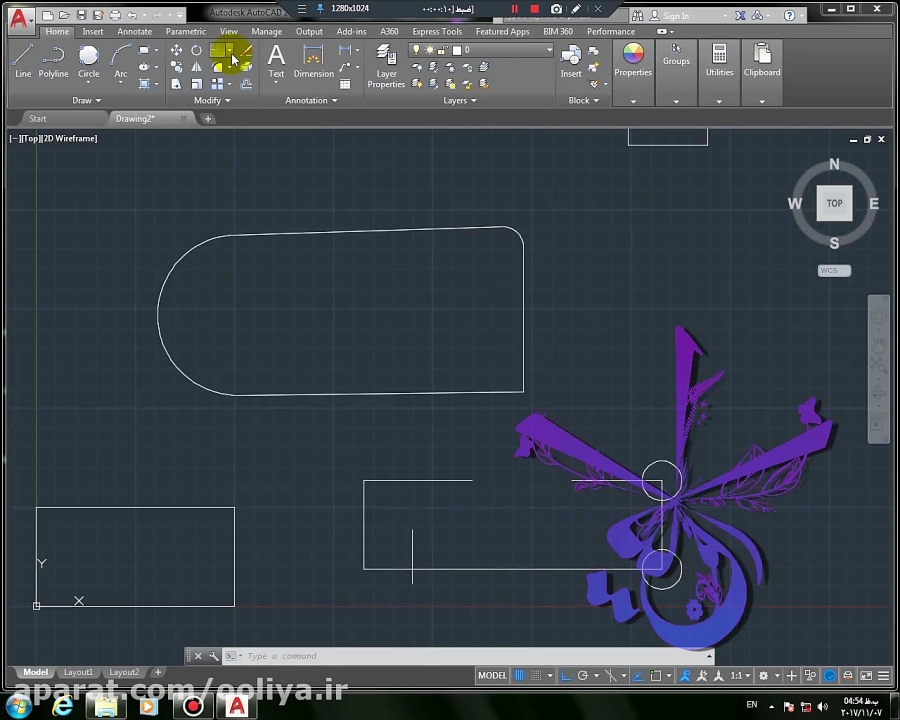Click the Erase tool icon
Screen dimensions: 900x720
(x=246, y=51)
